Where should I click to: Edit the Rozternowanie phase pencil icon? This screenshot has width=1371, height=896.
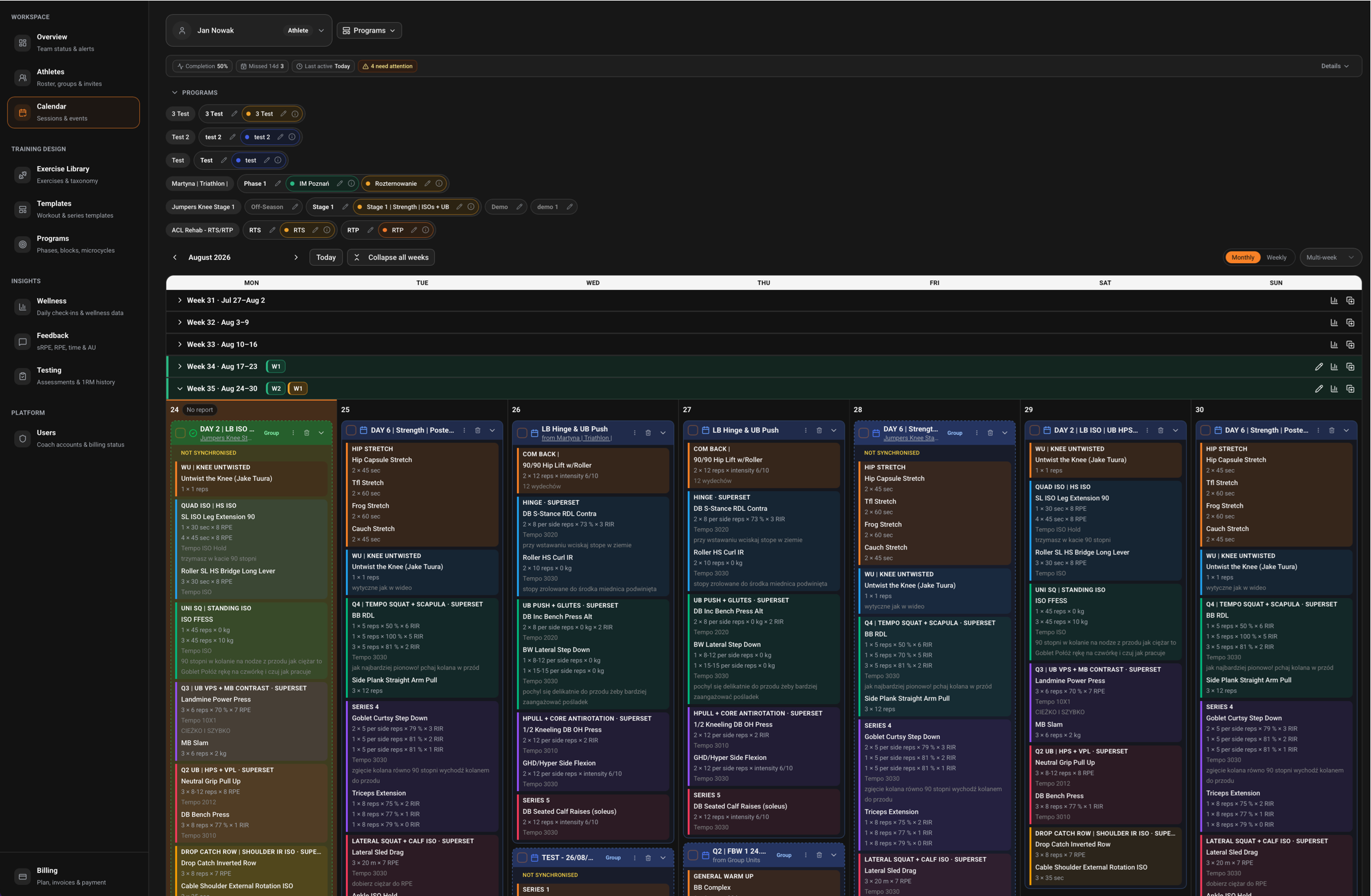click(428, 184)
